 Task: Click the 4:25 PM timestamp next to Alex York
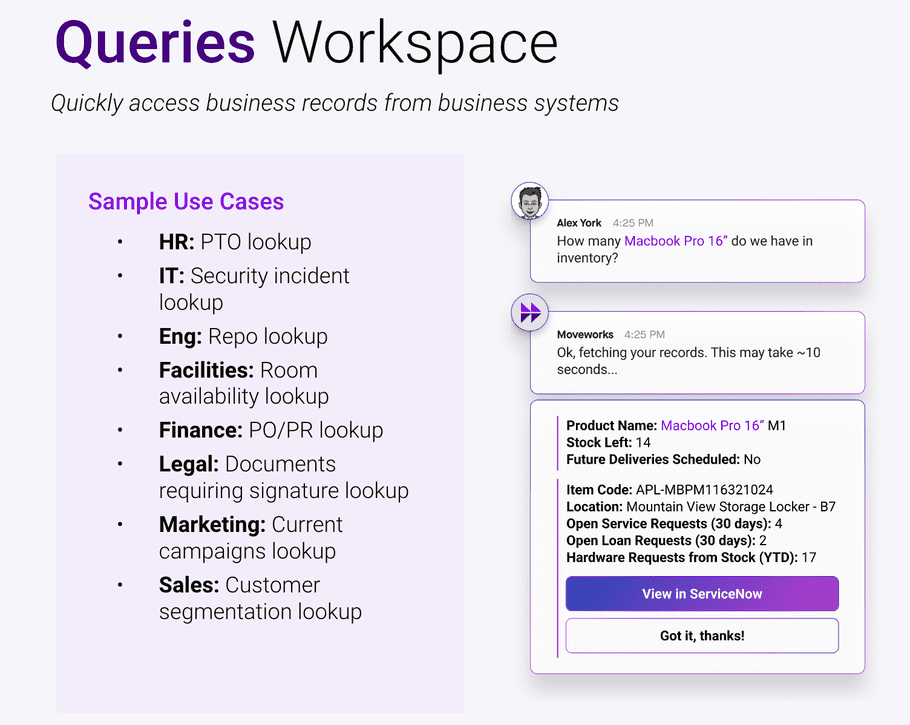tap(633, 223)
